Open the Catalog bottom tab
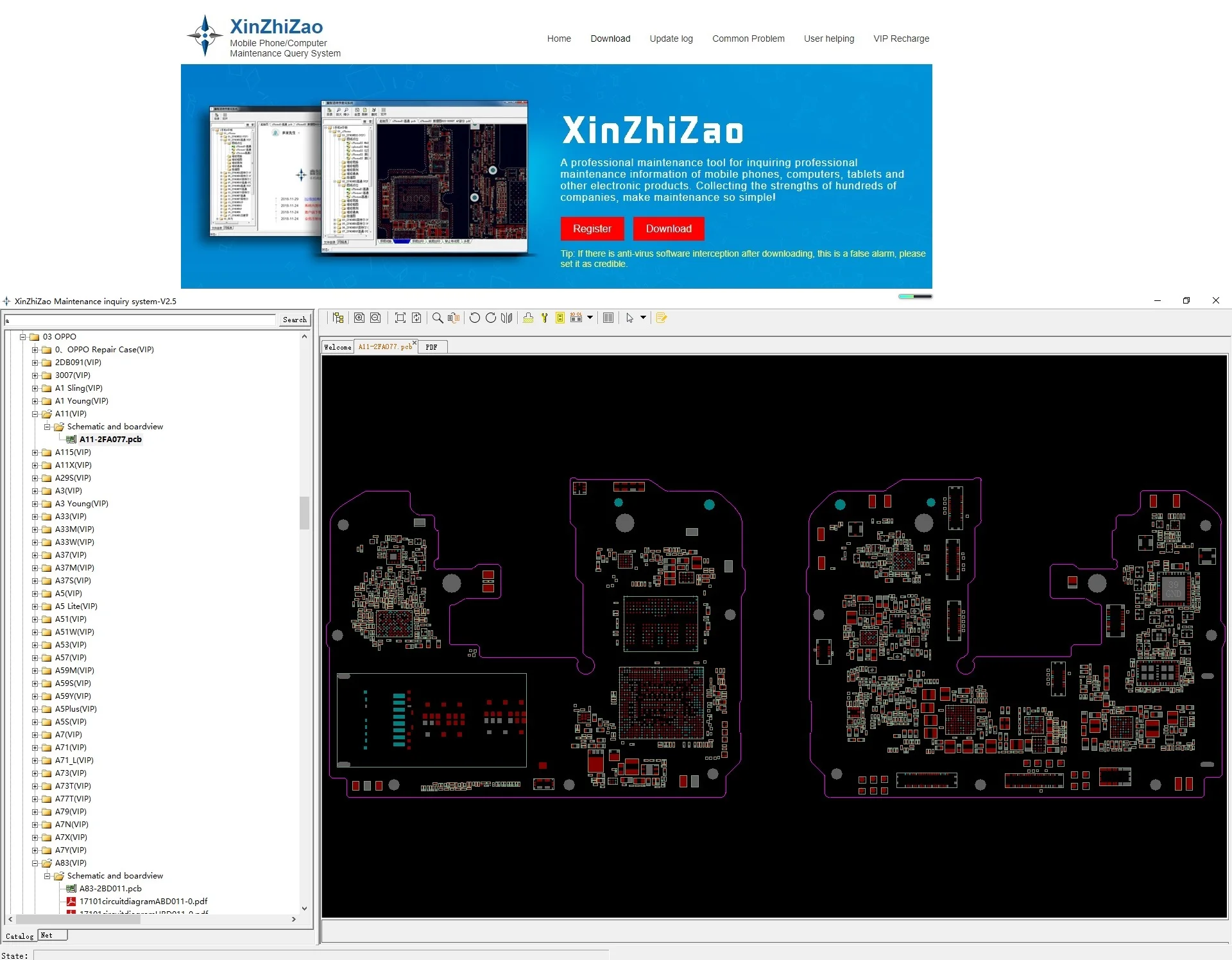1232x960 pixels. click(19, 936)
